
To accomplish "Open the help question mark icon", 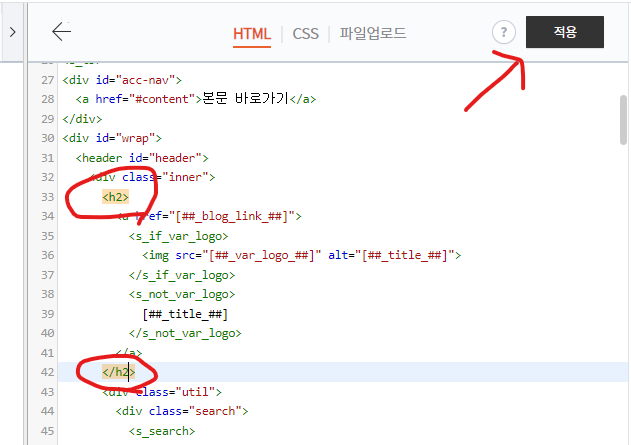I will coord(504,32).
